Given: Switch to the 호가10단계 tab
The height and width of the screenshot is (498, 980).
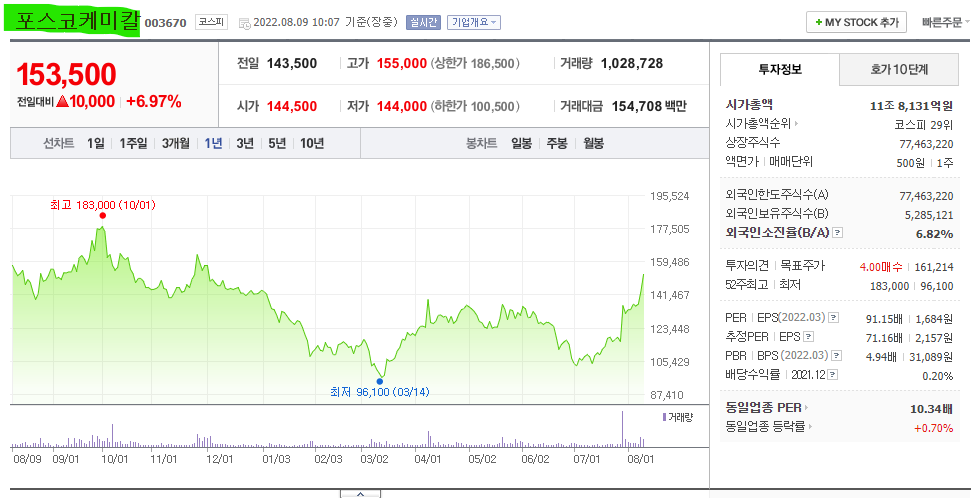Looking at the screenshot, I should (x=899, y=69).
